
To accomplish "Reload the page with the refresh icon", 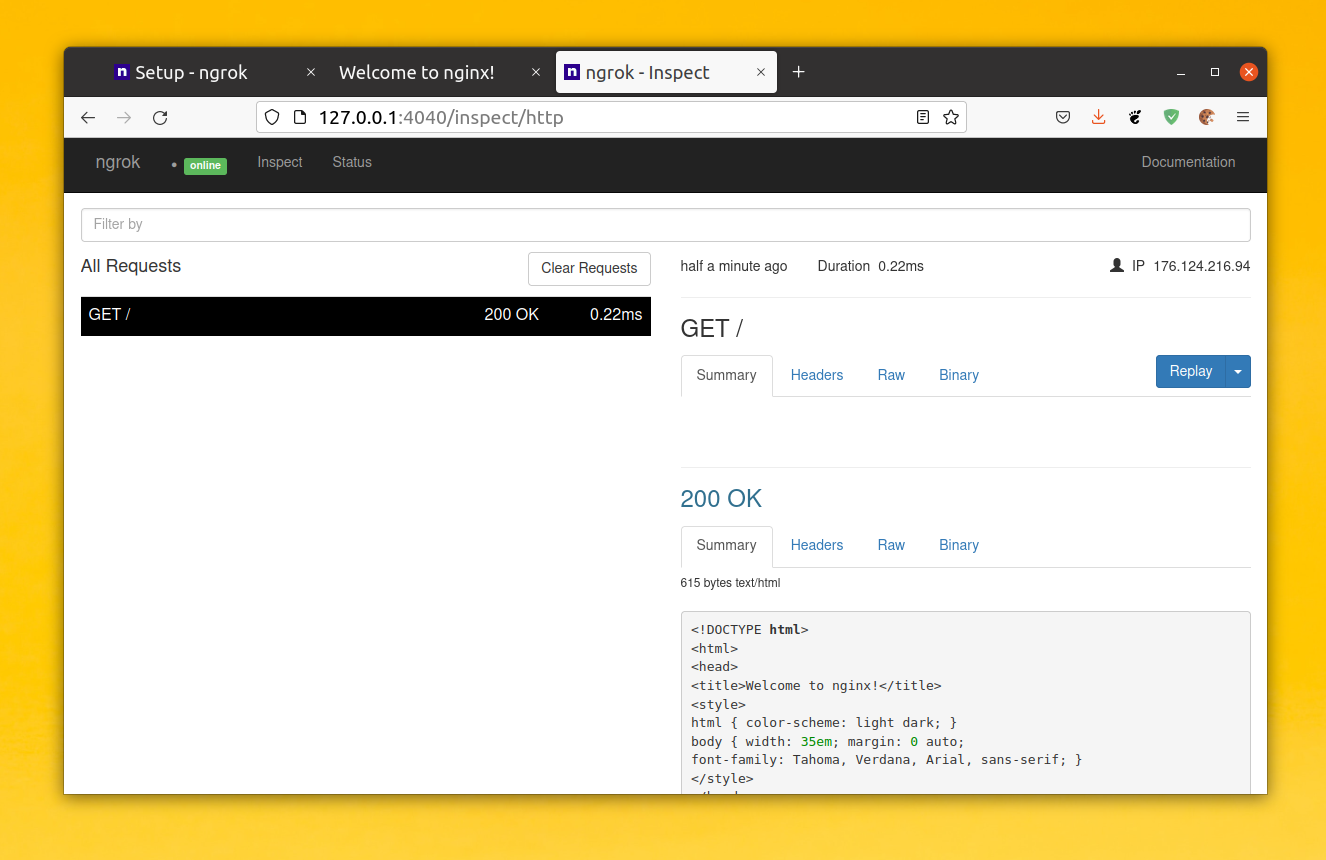I will [x=160, y=118].
